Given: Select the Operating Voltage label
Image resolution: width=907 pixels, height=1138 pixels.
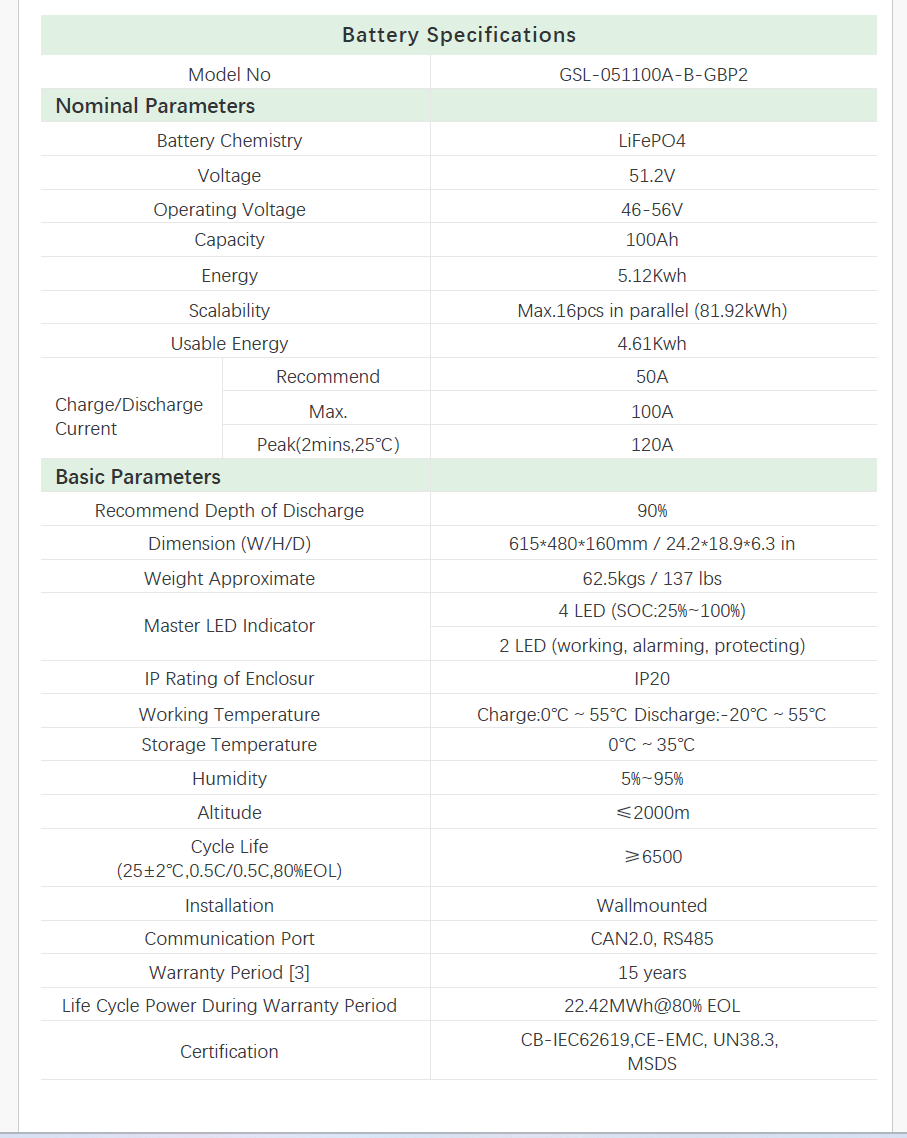Looking at the screenshot, I should [x=229, y=210].
